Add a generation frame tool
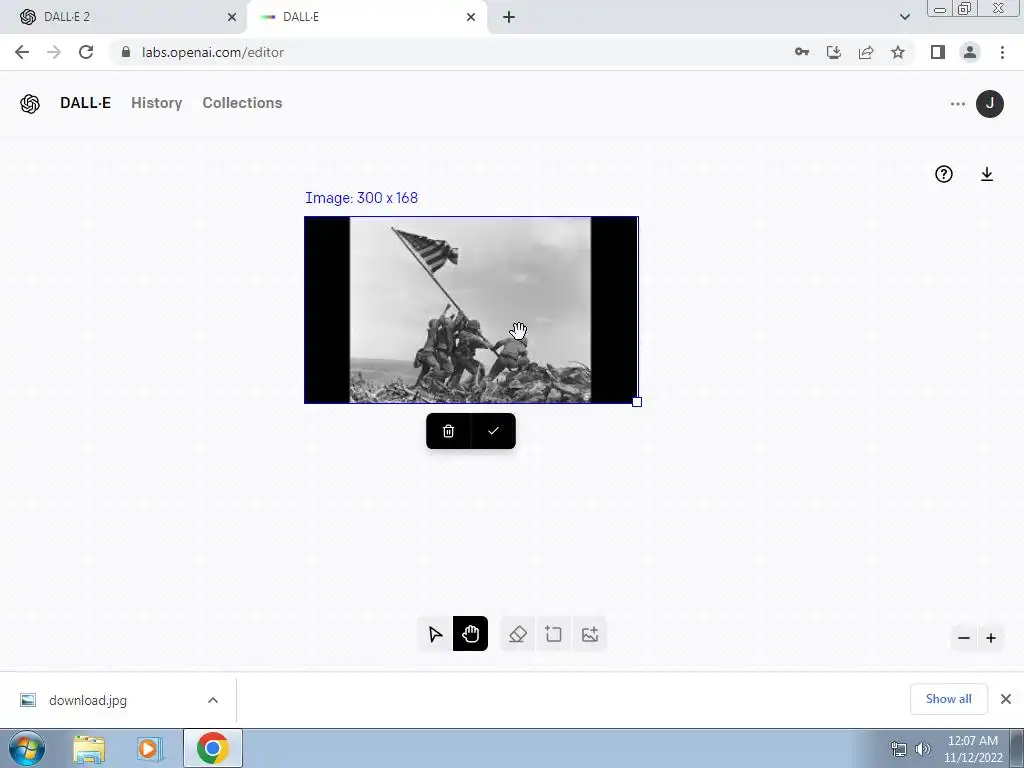1024x768 pixels. pos(553,634)
